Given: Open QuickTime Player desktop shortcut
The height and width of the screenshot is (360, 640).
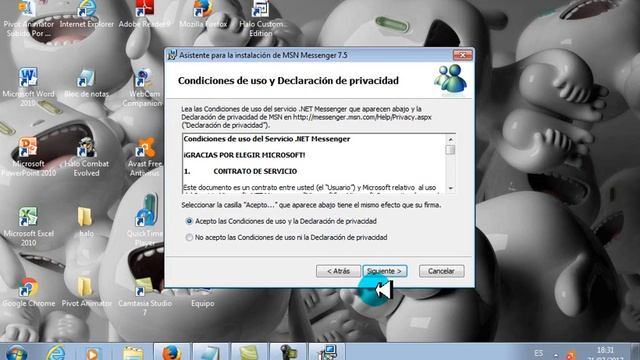Looking at the screenshot, I should [144, 220].
